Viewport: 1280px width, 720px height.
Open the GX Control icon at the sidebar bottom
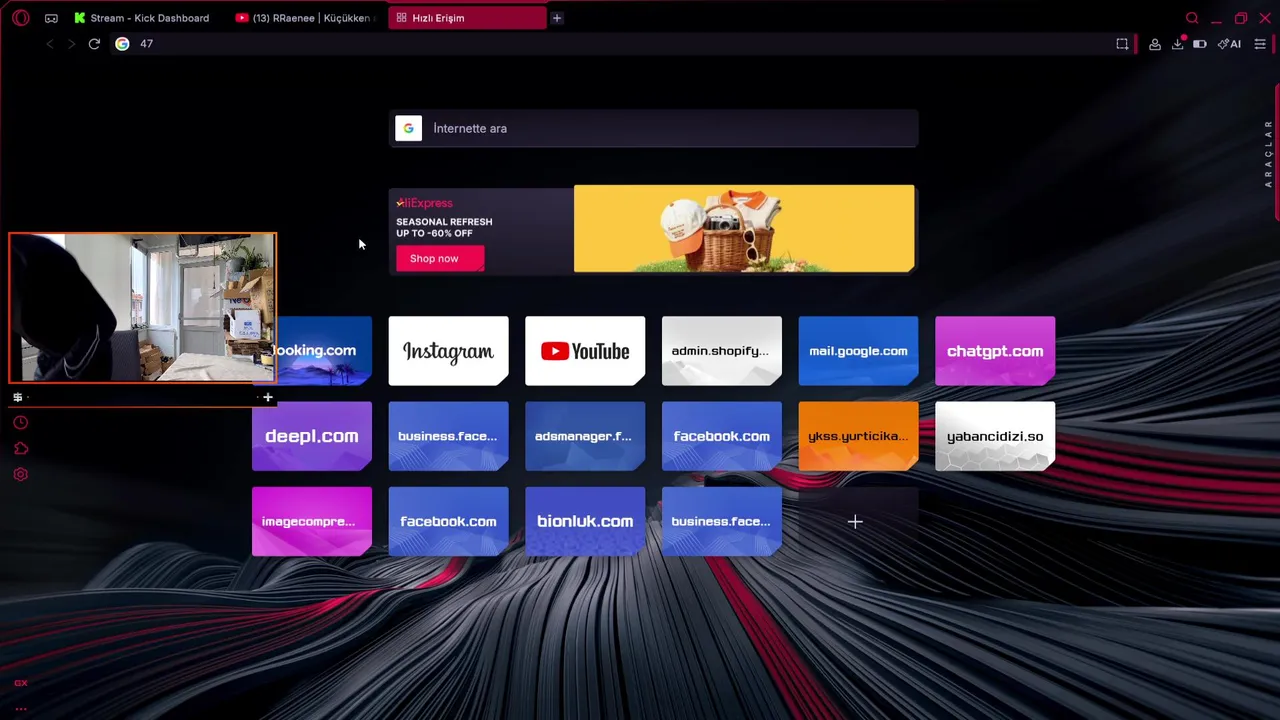pos(20,683)
